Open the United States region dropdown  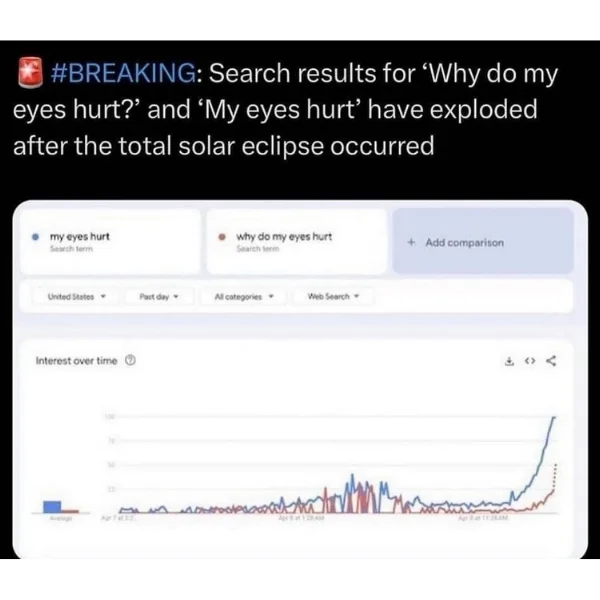pyautogui.click(x=77, y=297)
